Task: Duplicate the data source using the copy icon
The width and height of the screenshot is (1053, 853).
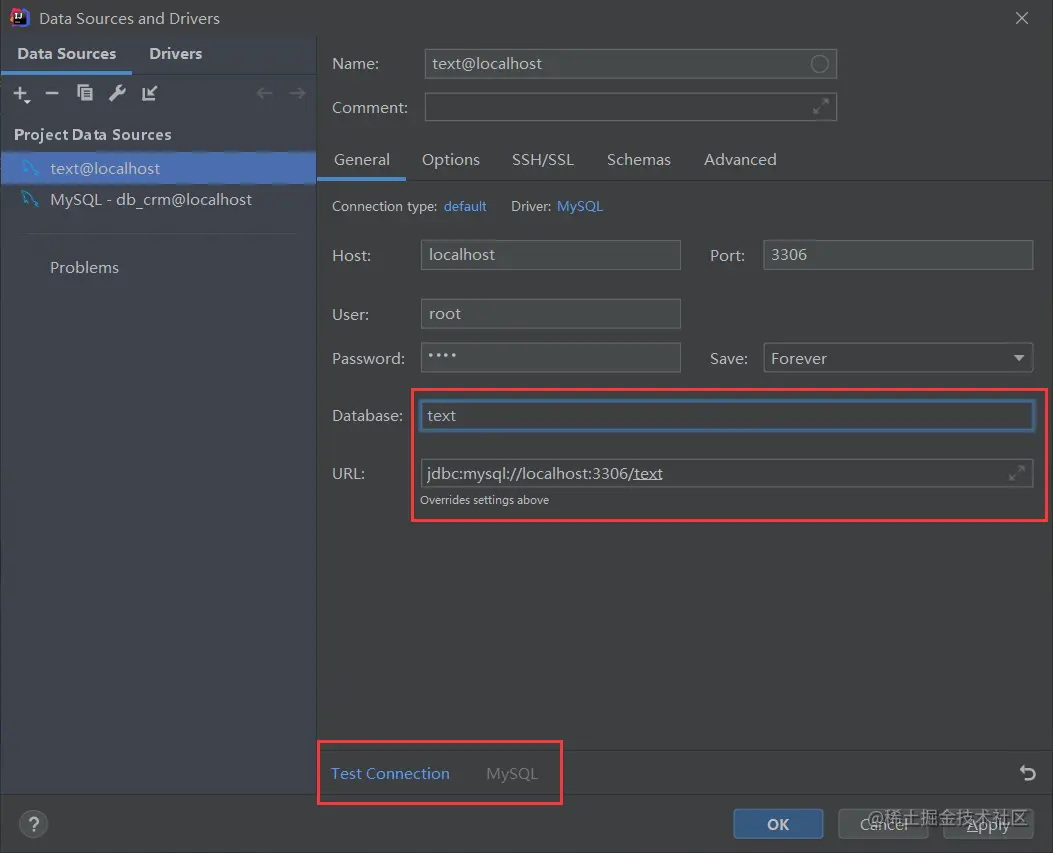Action: tap(85, 94)
